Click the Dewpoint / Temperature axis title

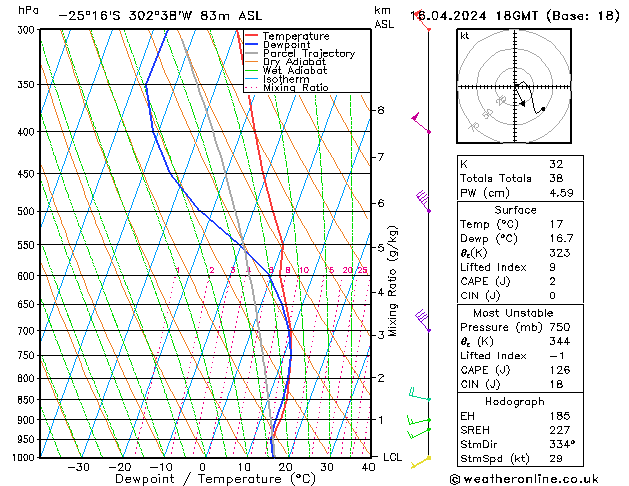tap(215, 479)
